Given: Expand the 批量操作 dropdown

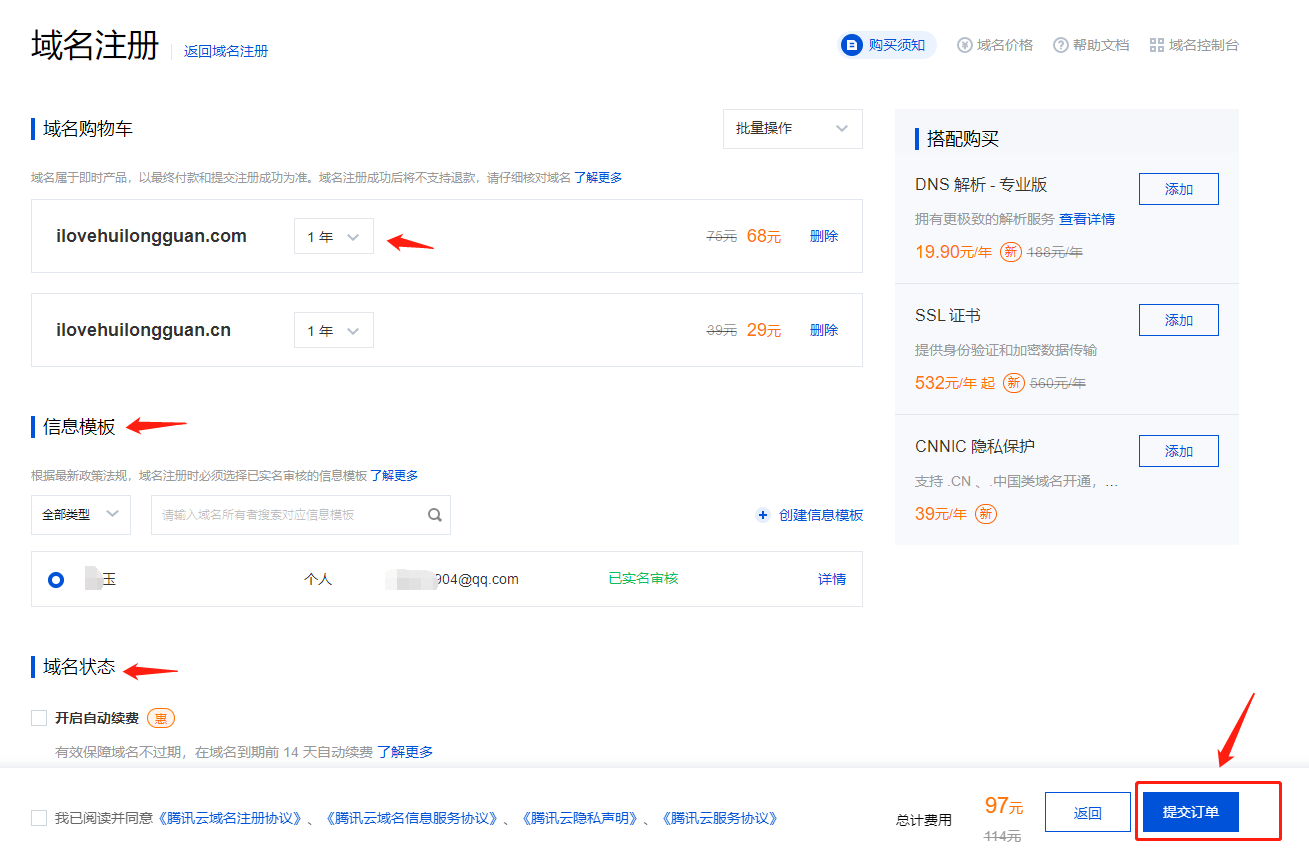Looking at the screenshot, I should (x=792, y=129).
